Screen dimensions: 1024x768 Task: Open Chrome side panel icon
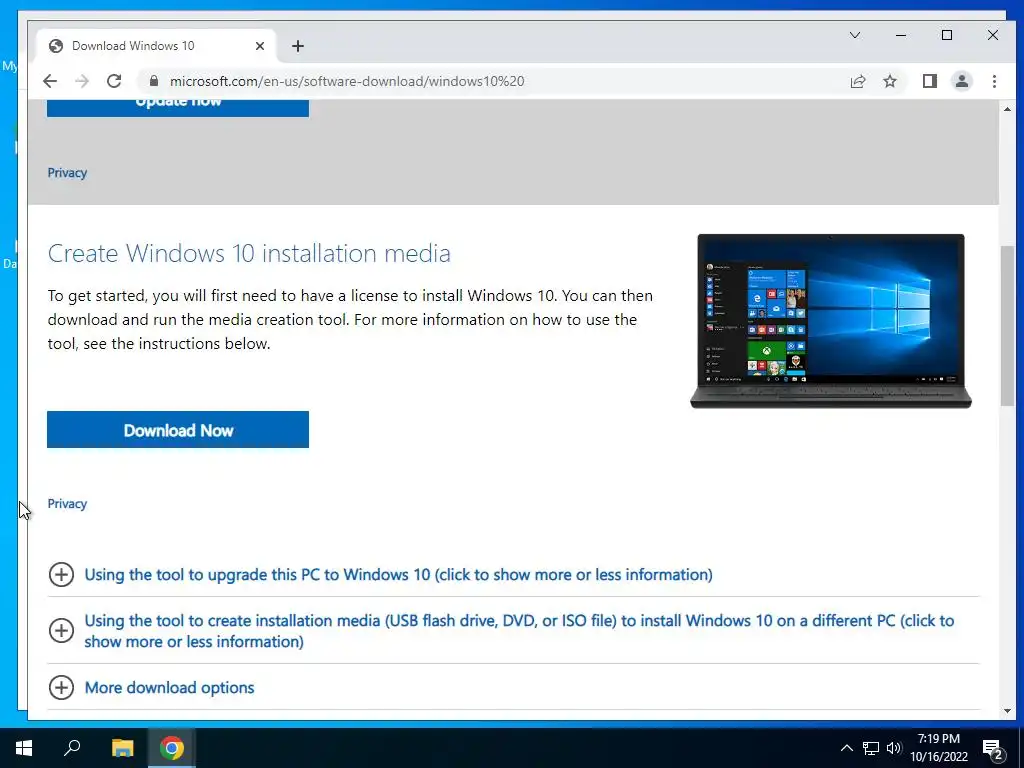(929, 81)
